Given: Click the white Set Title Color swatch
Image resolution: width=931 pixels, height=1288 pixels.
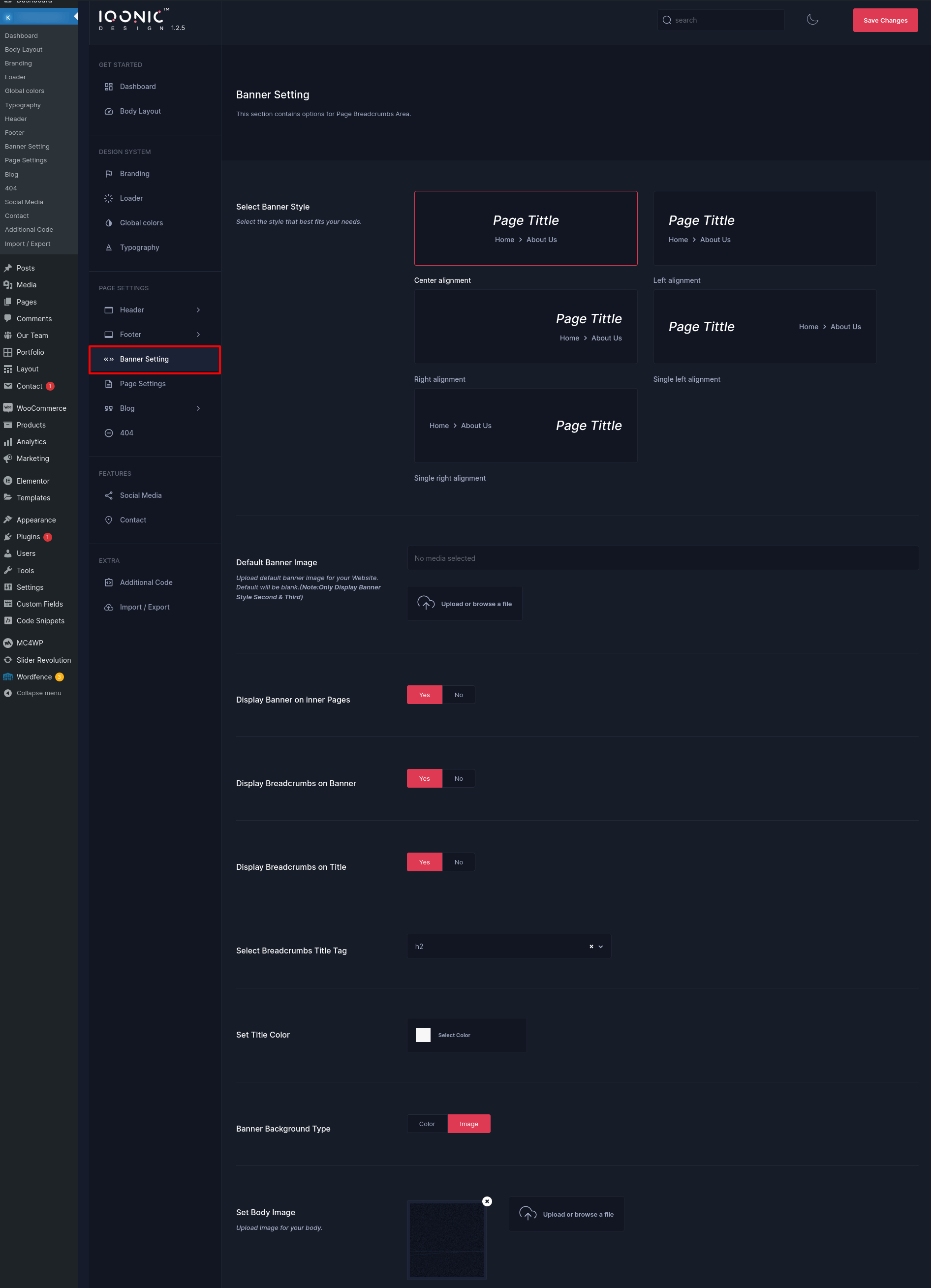Looking at the screenshot, I should [423, 1035].
